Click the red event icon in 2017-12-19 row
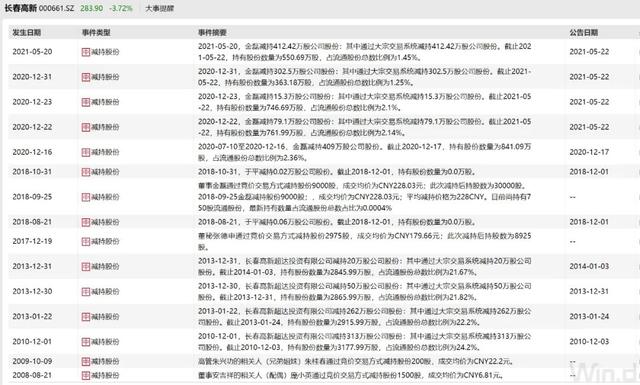 86,242
